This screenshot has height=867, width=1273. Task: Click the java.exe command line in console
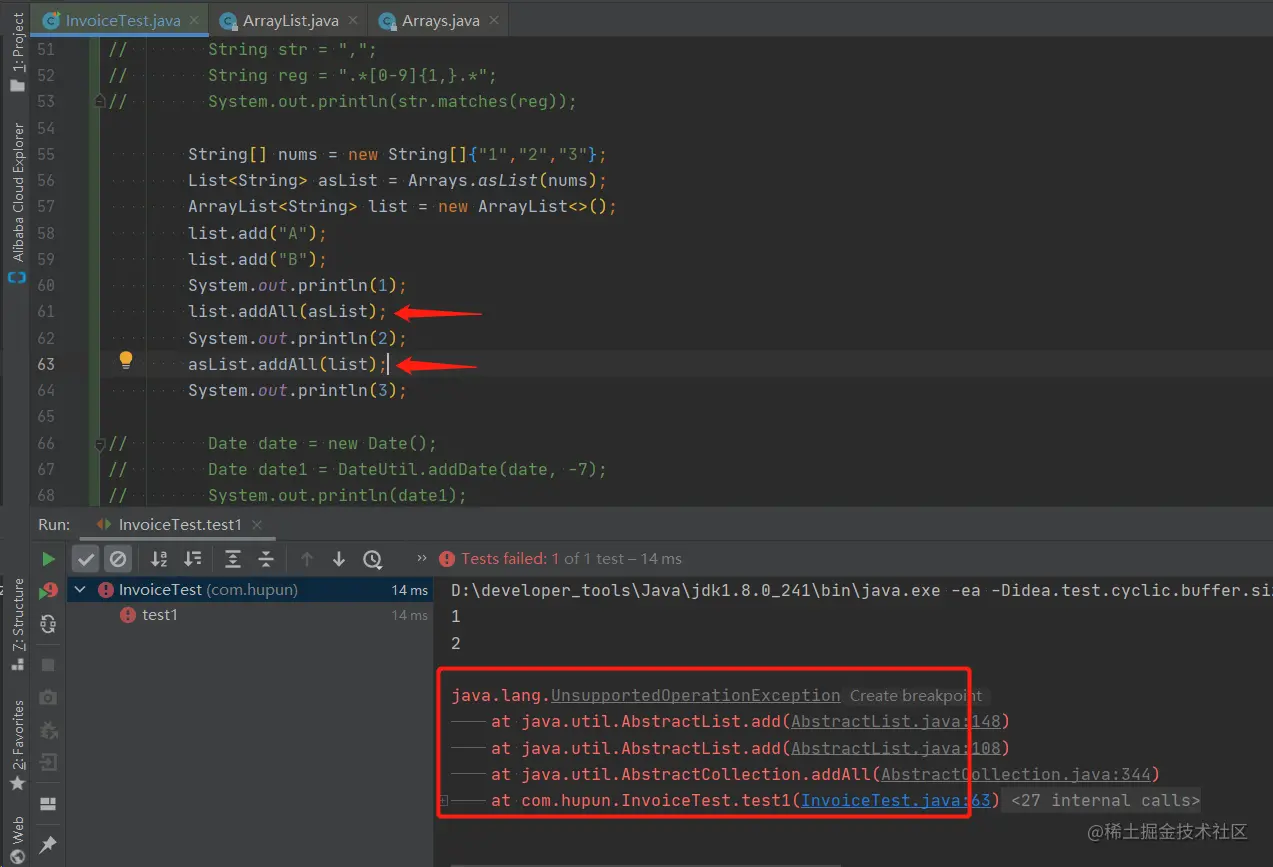point(860,590)
